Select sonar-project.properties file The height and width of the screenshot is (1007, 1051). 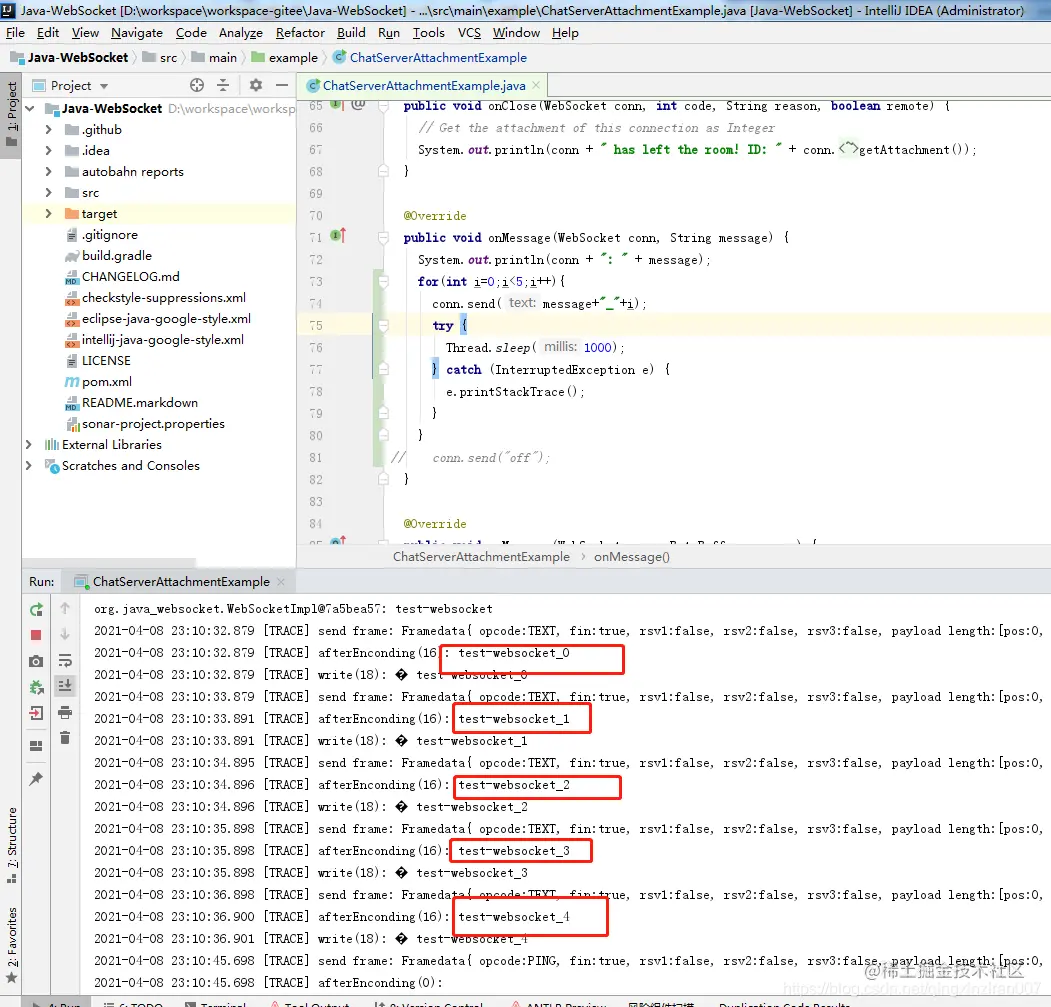[x=153, y=424]
